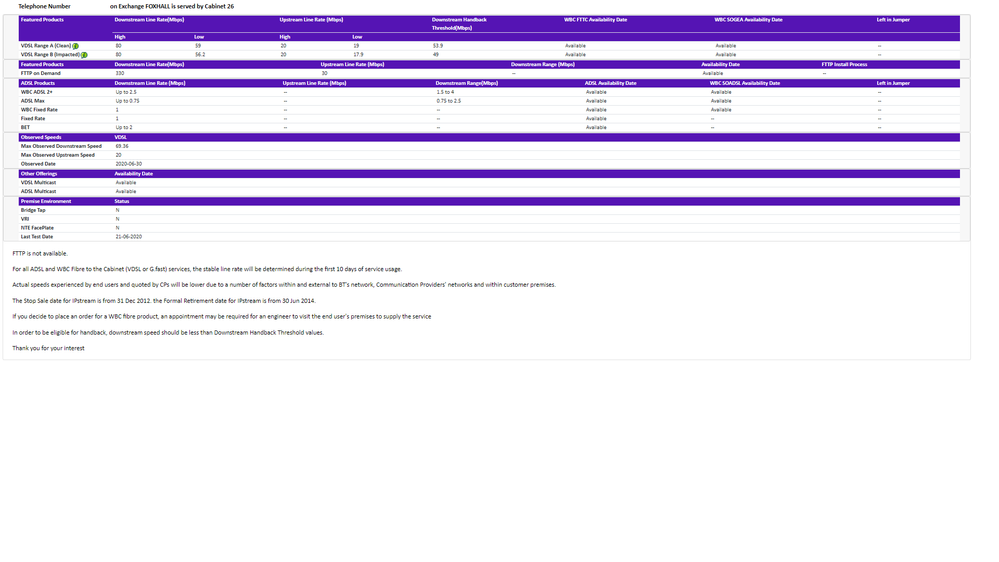Select the Last Test Date value 21-06-2020
Image resolution: width=999 pixels, height=562 pixels.
coord(128,237)
